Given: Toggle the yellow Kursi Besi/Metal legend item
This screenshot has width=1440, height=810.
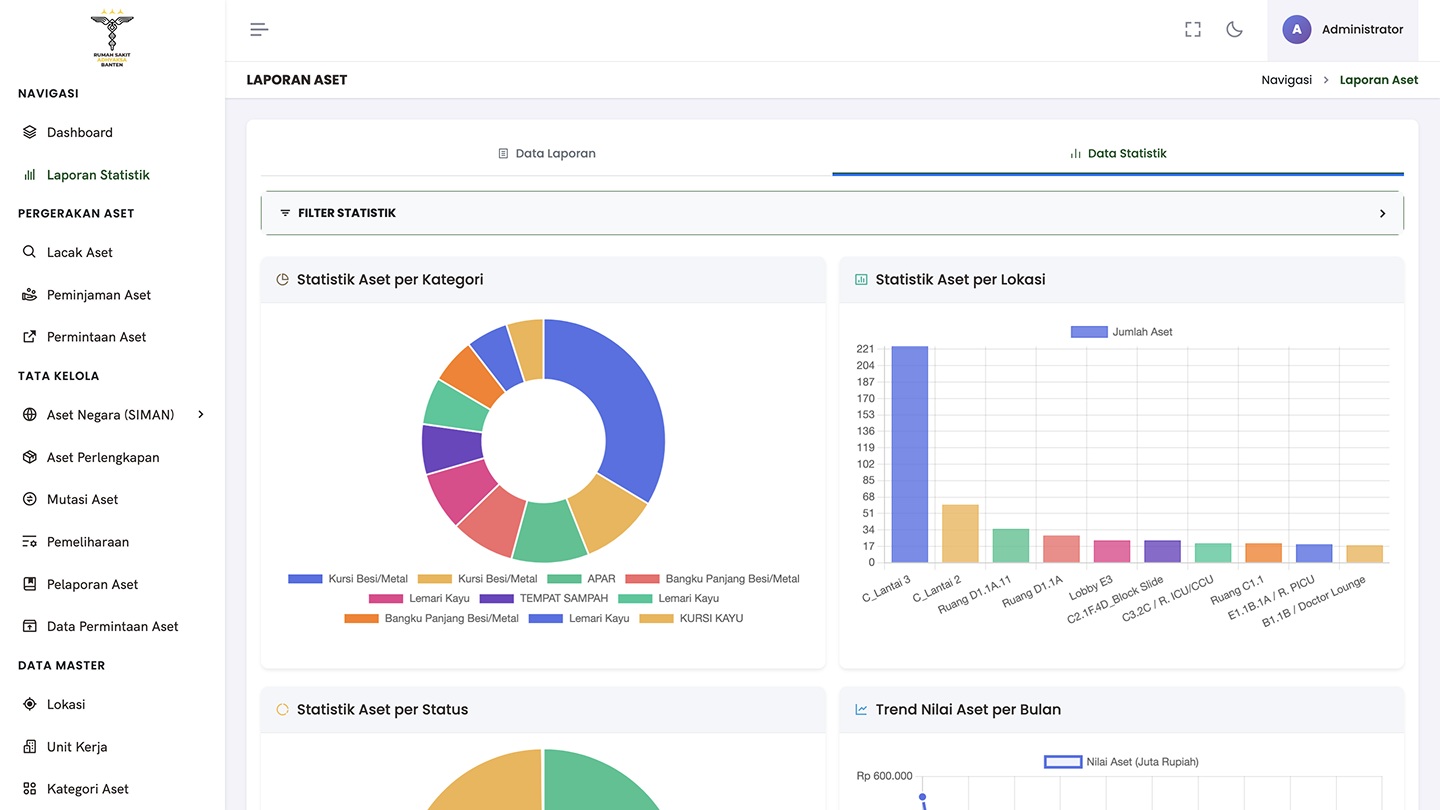Looking at the screenshot, I should [x=477, y=579].
